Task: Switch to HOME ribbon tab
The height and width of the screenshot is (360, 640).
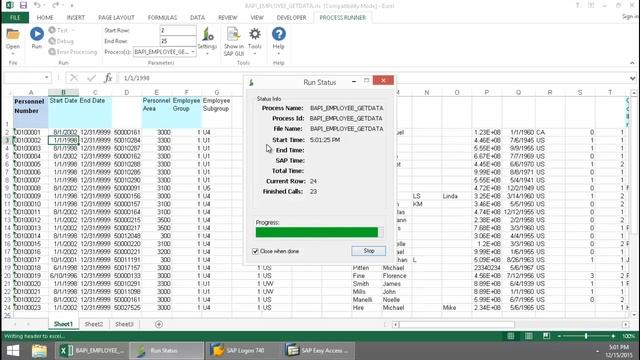Action: [45, 18]
